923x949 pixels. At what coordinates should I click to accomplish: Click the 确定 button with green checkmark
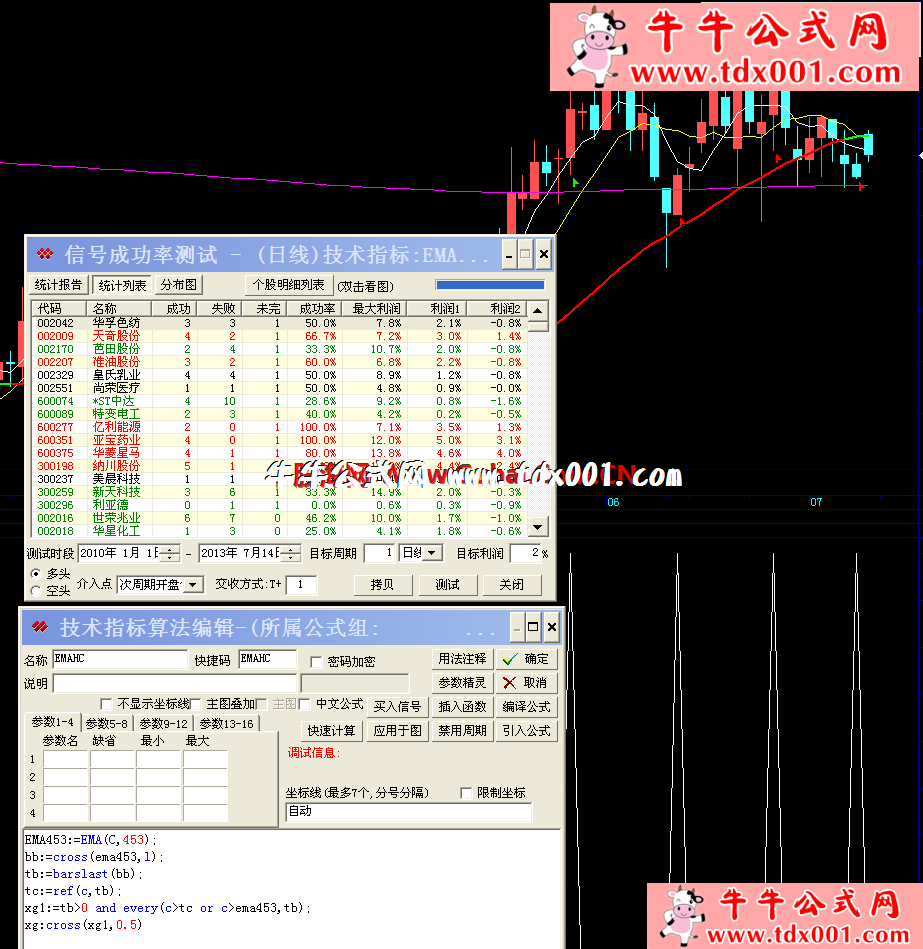(526, 659)
